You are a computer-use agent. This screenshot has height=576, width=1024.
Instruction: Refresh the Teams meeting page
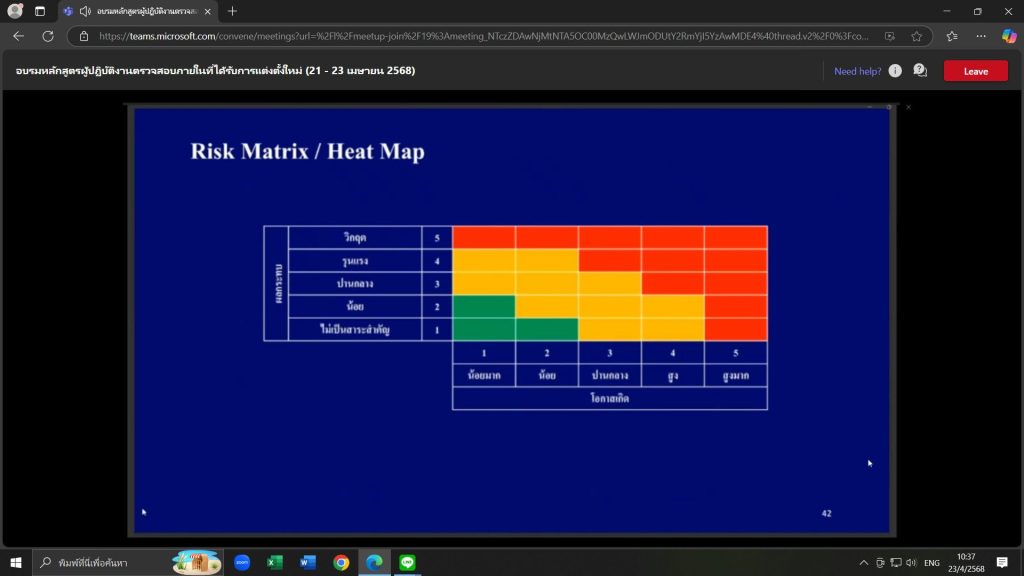point(47,36)
